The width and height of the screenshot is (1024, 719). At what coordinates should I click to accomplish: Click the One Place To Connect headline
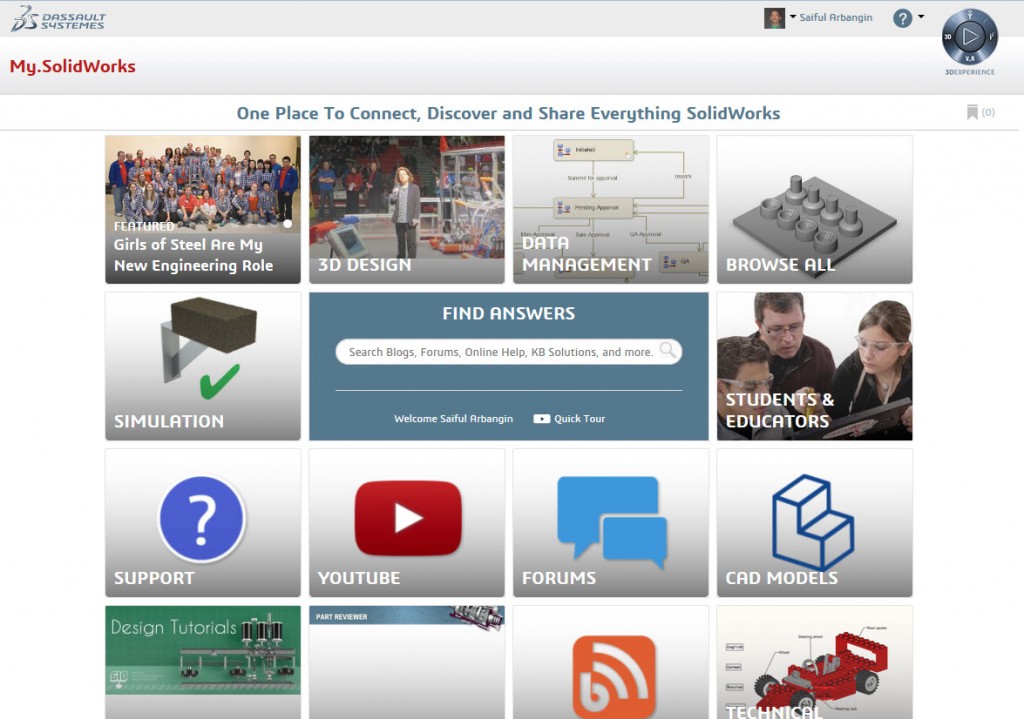508,114
